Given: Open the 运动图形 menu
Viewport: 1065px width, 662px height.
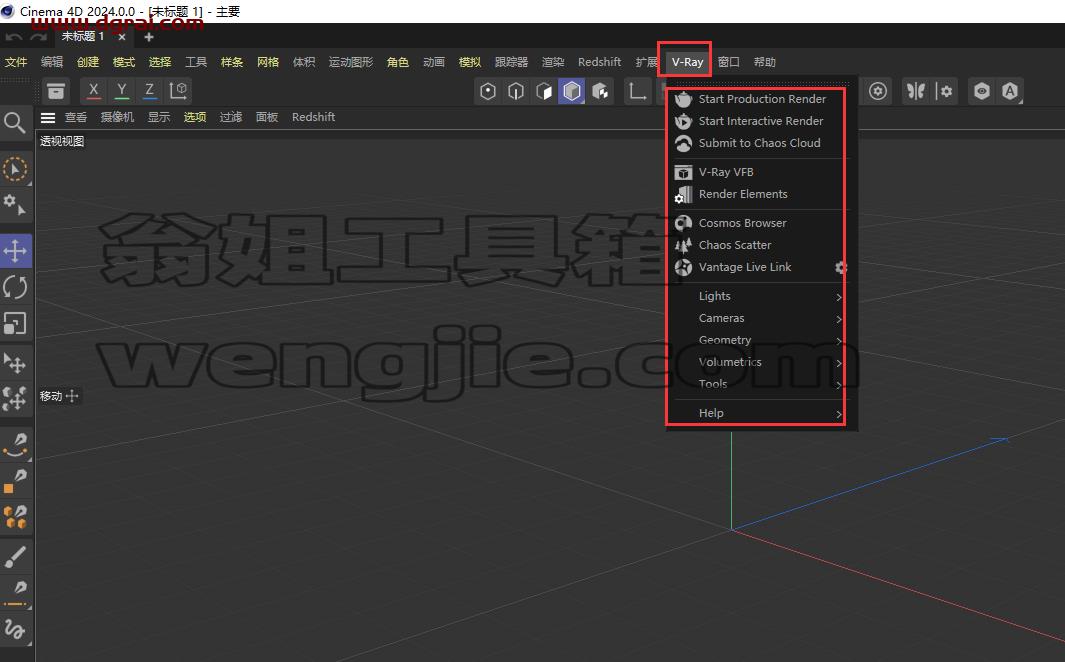Looking at the screenshot, I should point(350,62).
